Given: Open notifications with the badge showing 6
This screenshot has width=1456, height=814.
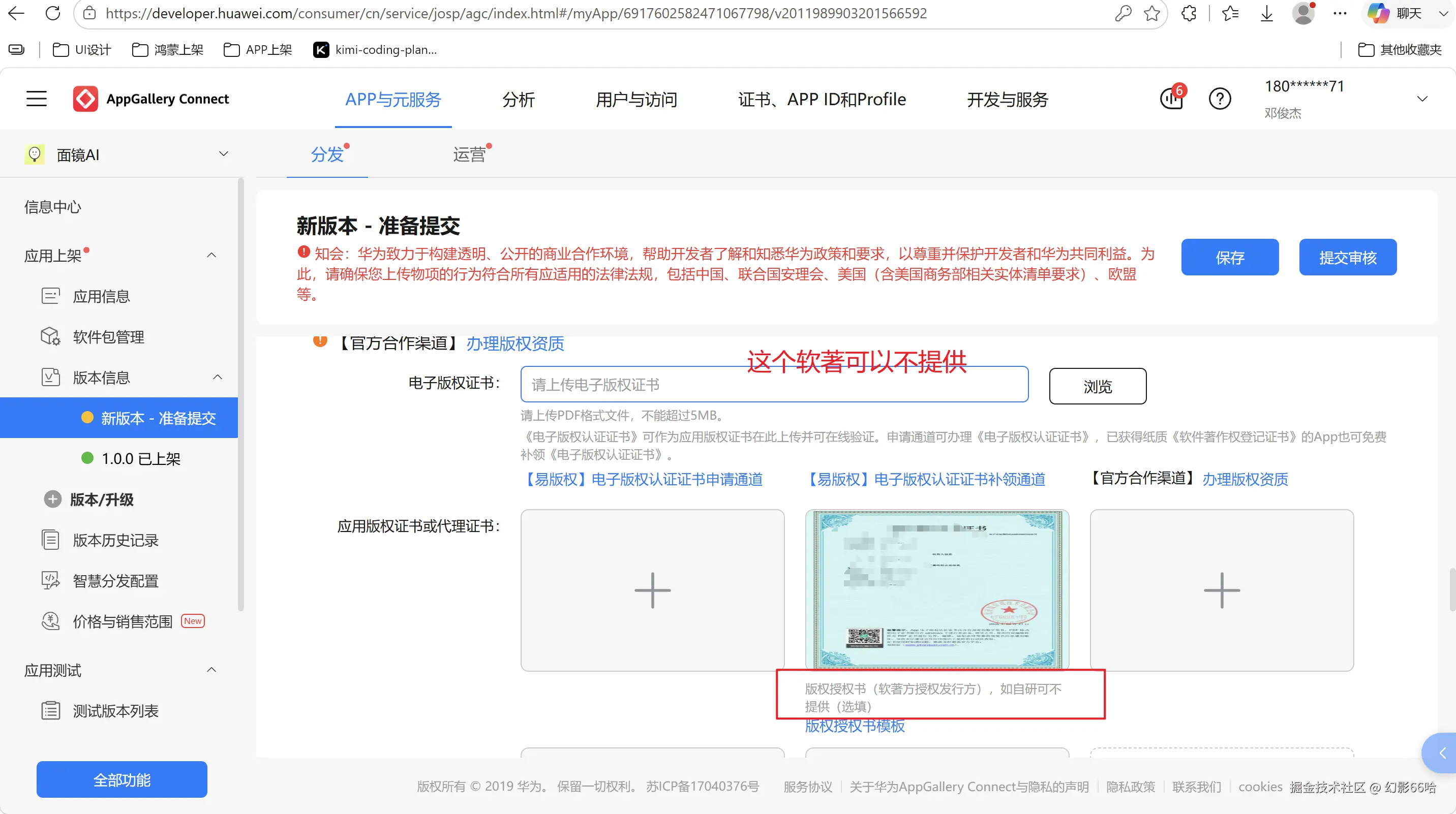Looking at the screenshot, I should (1172, 98).
